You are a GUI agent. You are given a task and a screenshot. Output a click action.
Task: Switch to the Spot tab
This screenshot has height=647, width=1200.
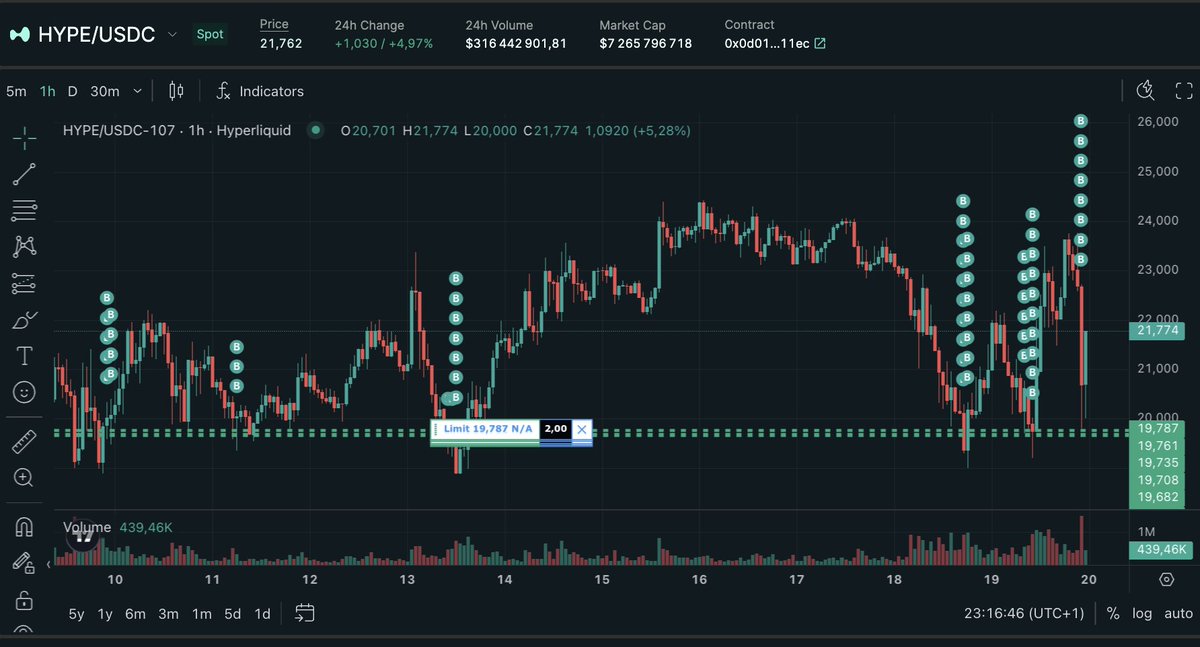(x=210, y=33)
